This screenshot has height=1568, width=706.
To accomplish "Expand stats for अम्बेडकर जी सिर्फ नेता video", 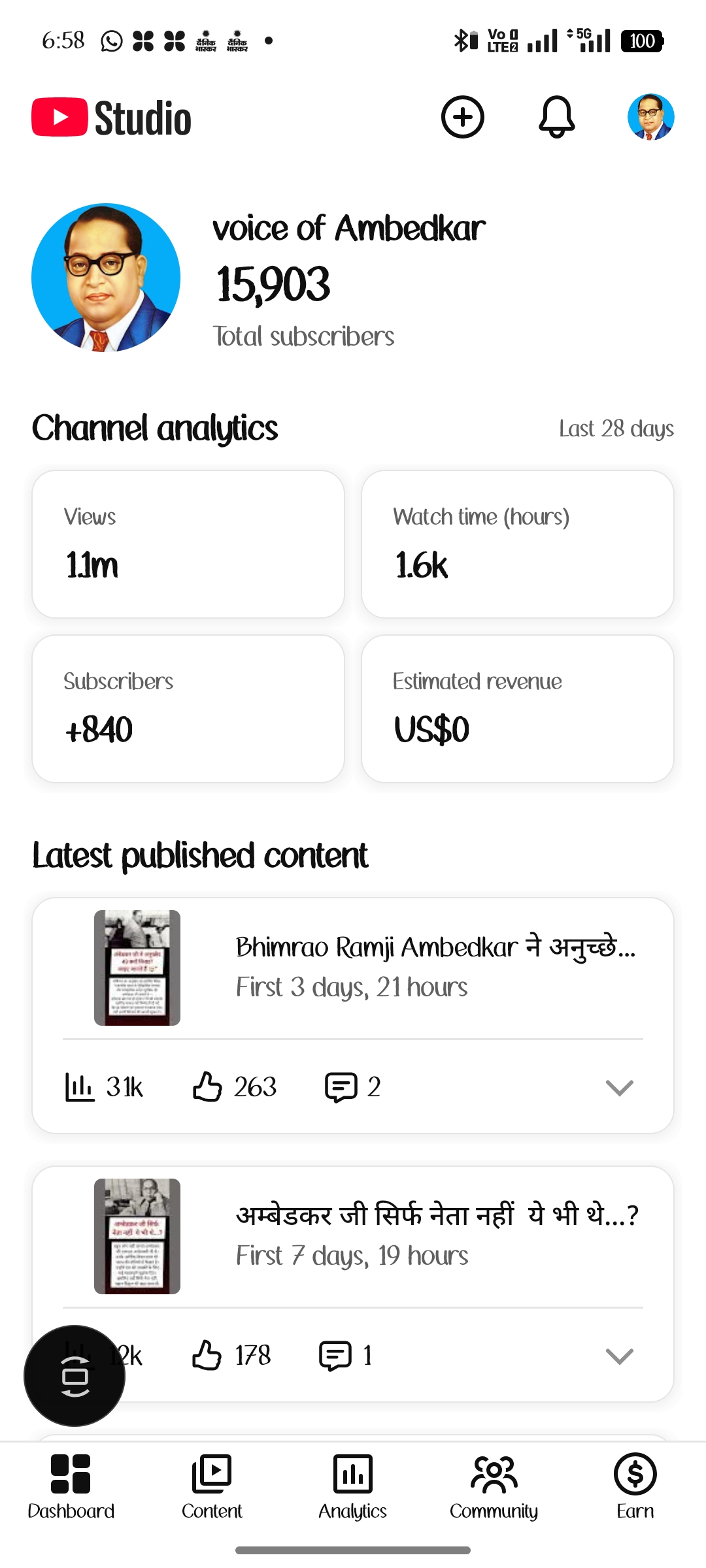I will pos(619,1356).
